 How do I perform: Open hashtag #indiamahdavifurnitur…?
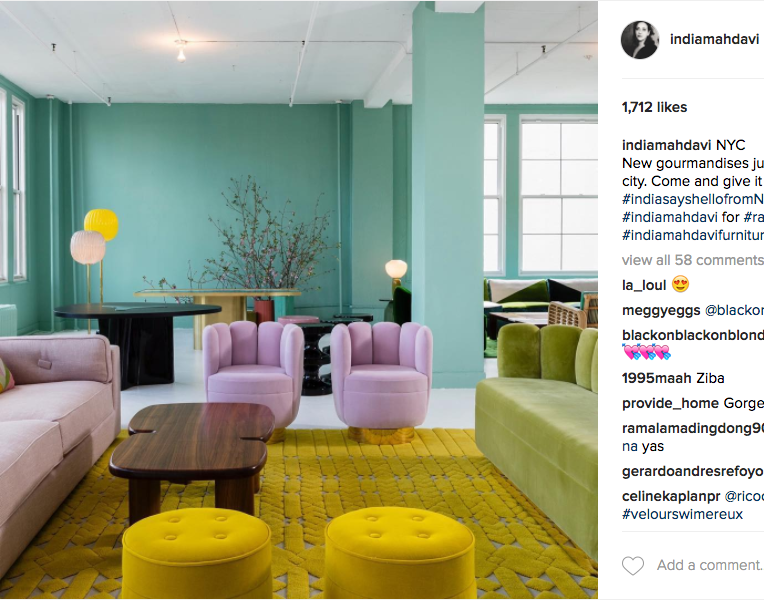pos(693,235)
